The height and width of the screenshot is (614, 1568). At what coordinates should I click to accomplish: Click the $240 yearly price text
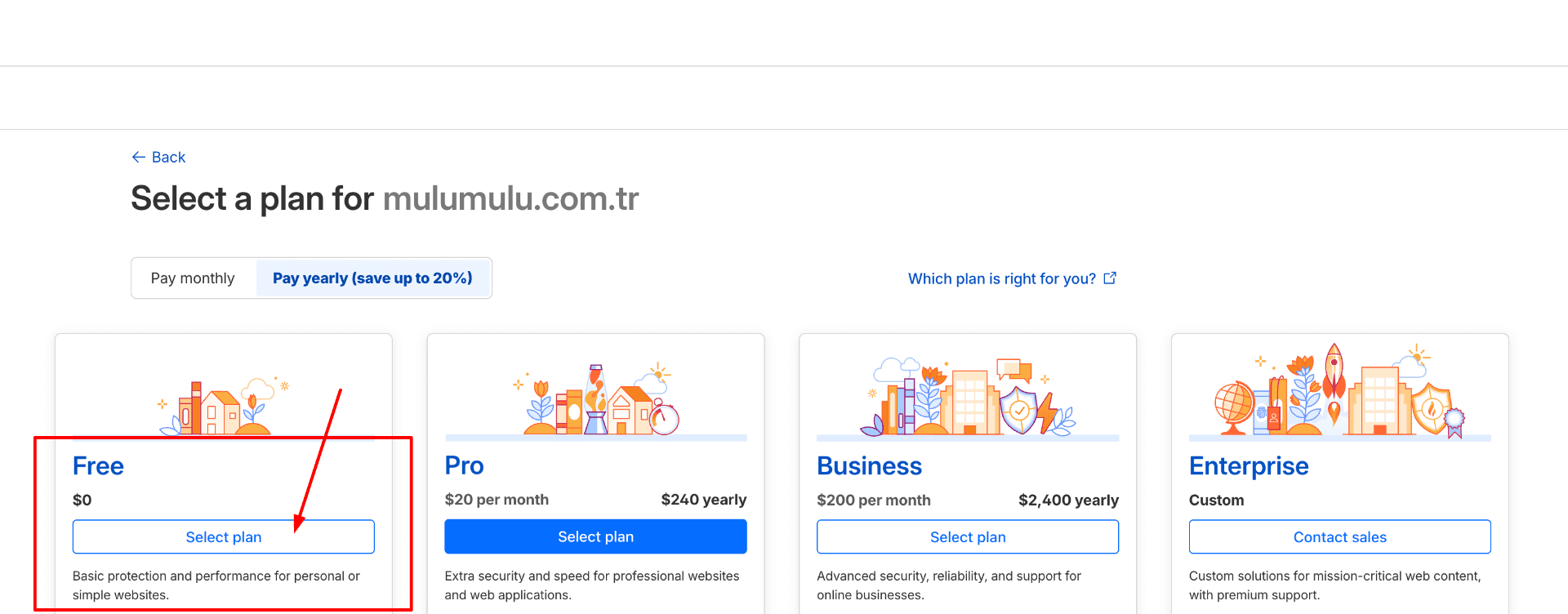pos(703,500)
